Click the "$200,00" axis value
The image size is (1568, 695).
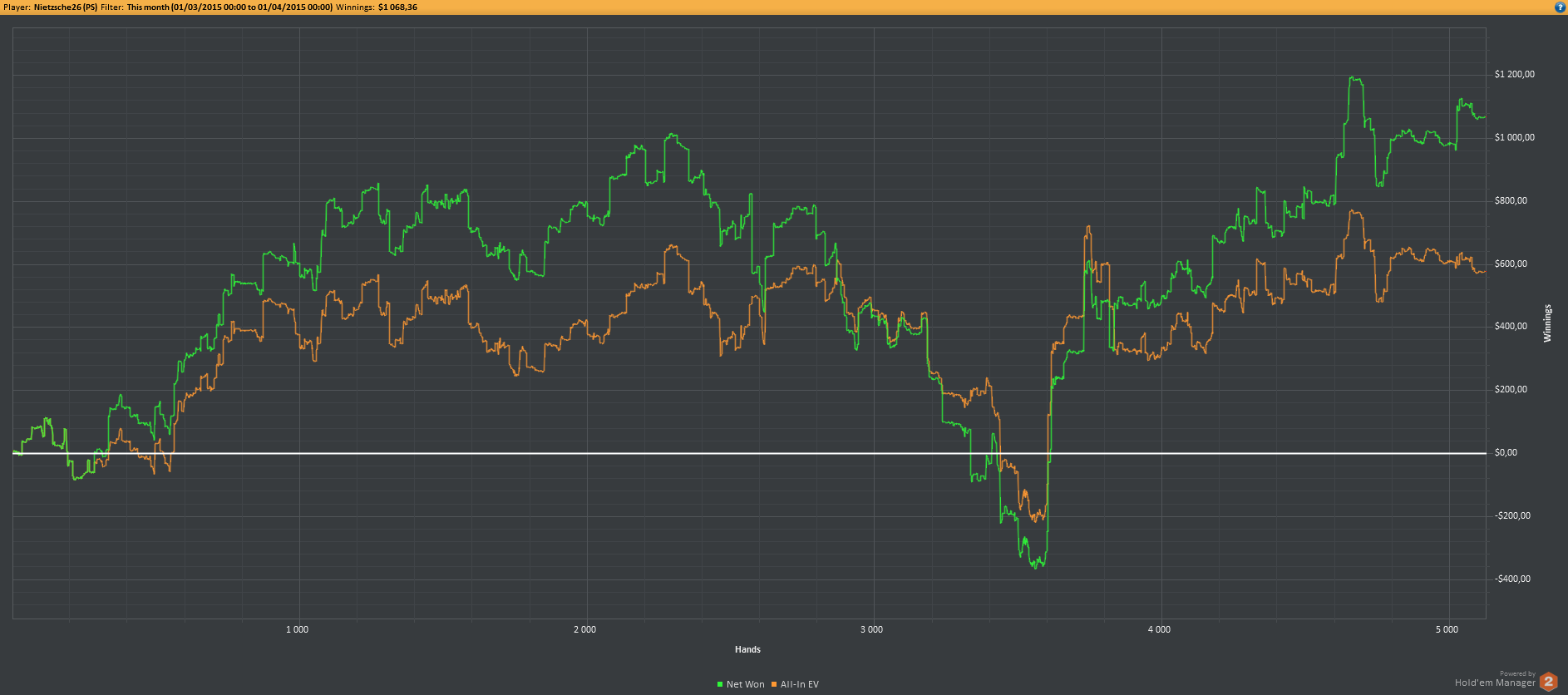(1511, 390)
